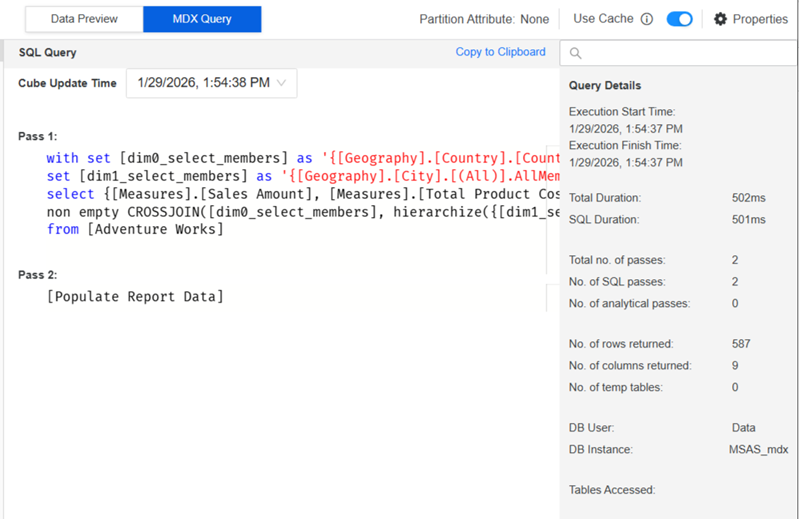Click the Pass 2 heading
Screen dimensions: 799x519
pyautogui.click(x=38, y=275)
